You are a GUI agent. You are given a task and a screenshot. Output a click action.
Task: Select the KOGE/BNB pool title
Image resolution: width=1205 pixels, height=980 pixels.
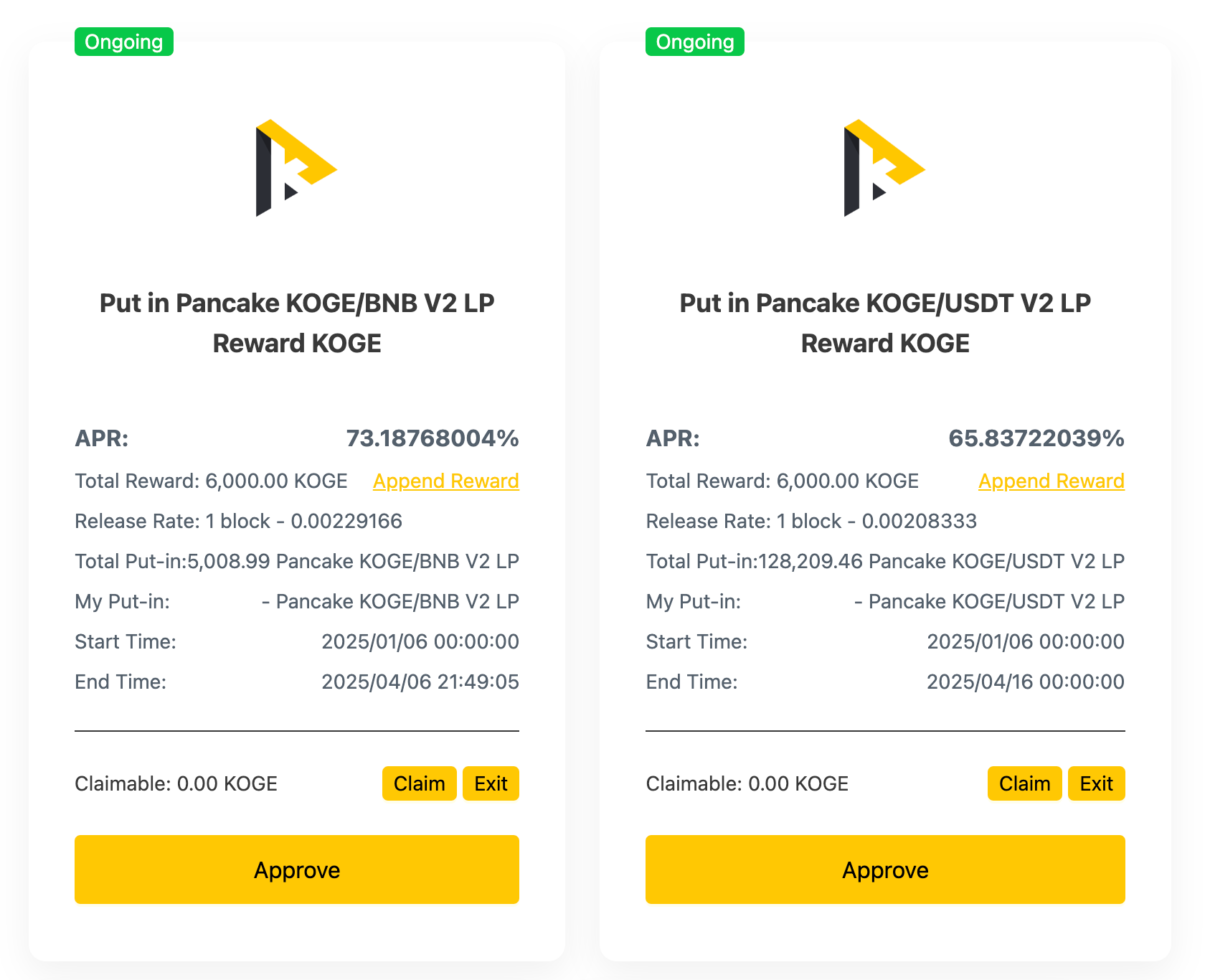tap(296, 322)
